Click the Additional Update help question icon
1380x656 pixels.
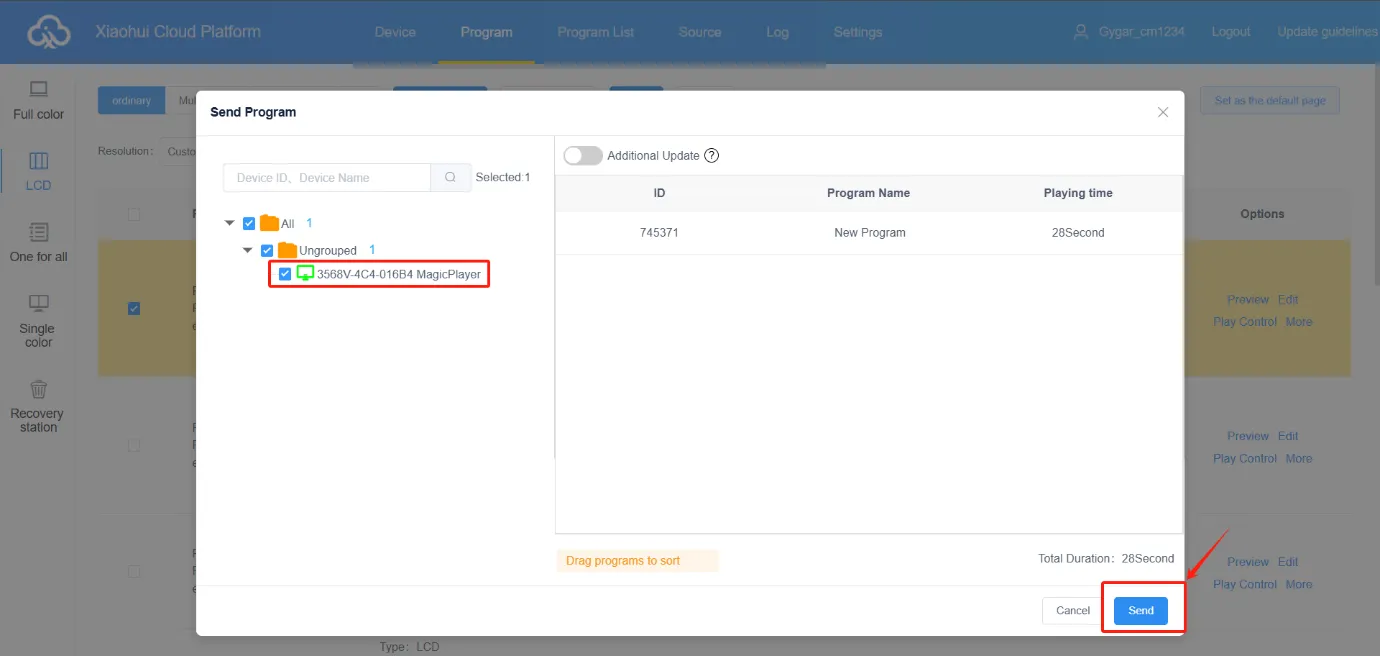point(712,155)
